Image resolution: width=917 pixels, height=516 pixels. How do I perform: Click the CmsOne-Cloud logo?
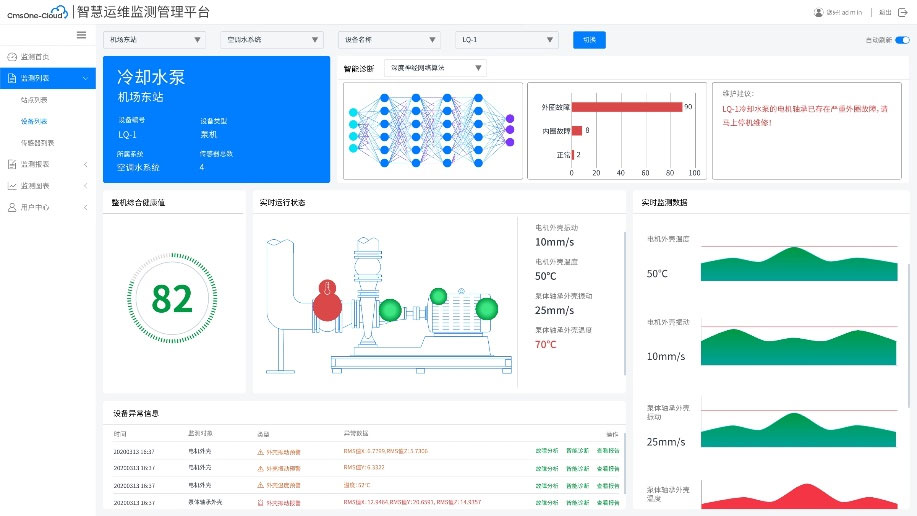click(36, 12)
